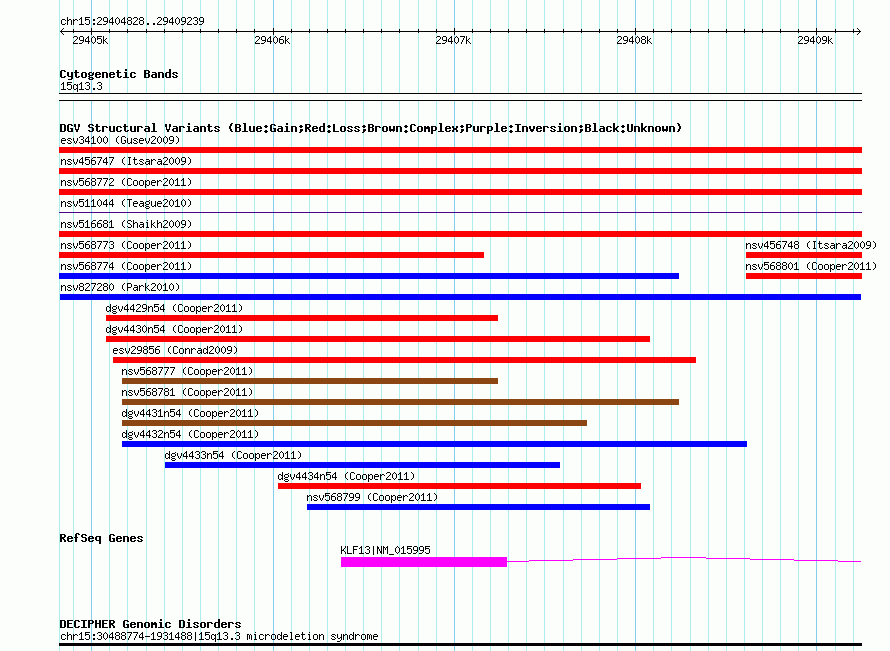Select the dgv4434n54 (Cooper2011) label
Screen dimensions: 890x651
tap(346, 476)
